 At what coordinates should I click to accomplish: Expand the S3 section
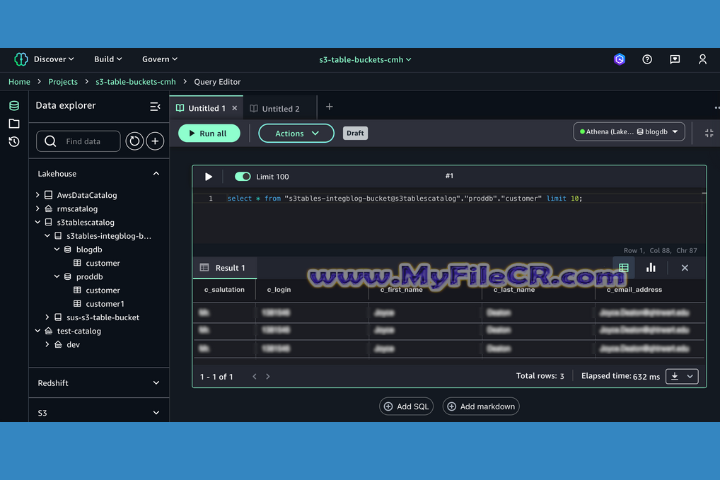pos(156,413)
